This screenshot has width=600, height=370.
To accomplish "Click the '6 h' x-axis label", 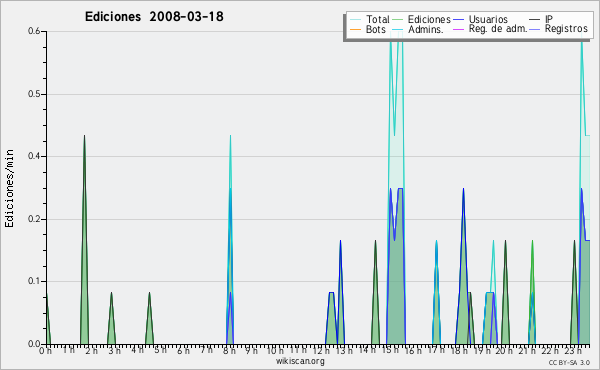I will (183, 350).
